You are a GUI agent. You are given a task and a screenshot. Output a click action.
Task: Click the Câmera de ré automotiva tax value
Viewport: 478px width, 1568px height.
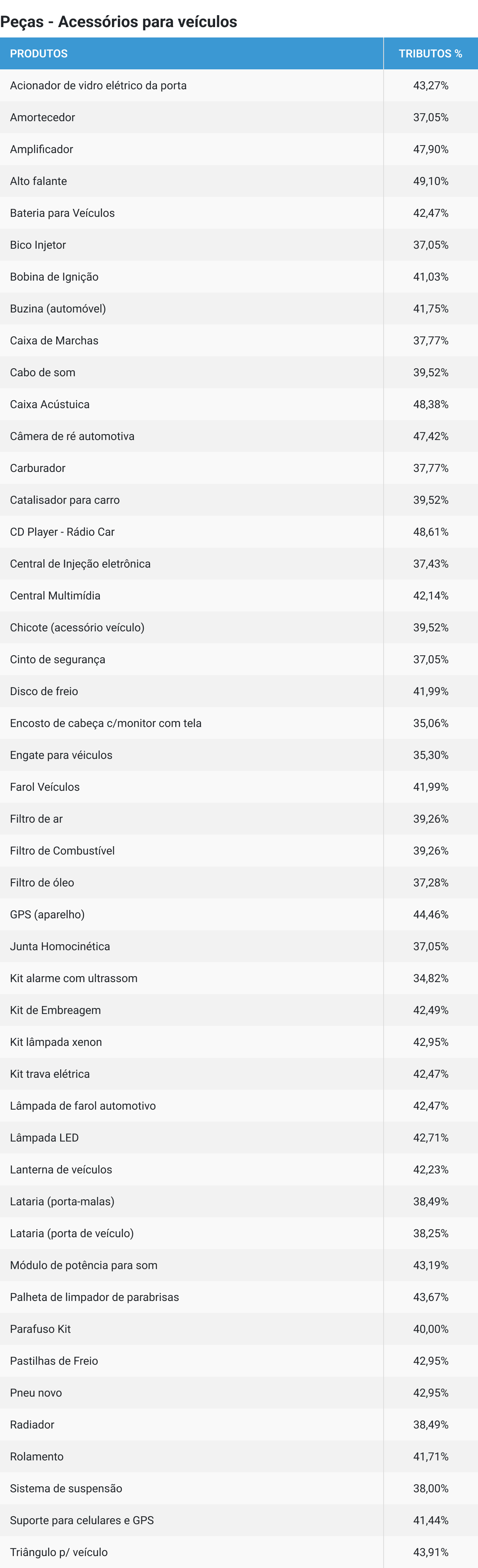point(431,436)
